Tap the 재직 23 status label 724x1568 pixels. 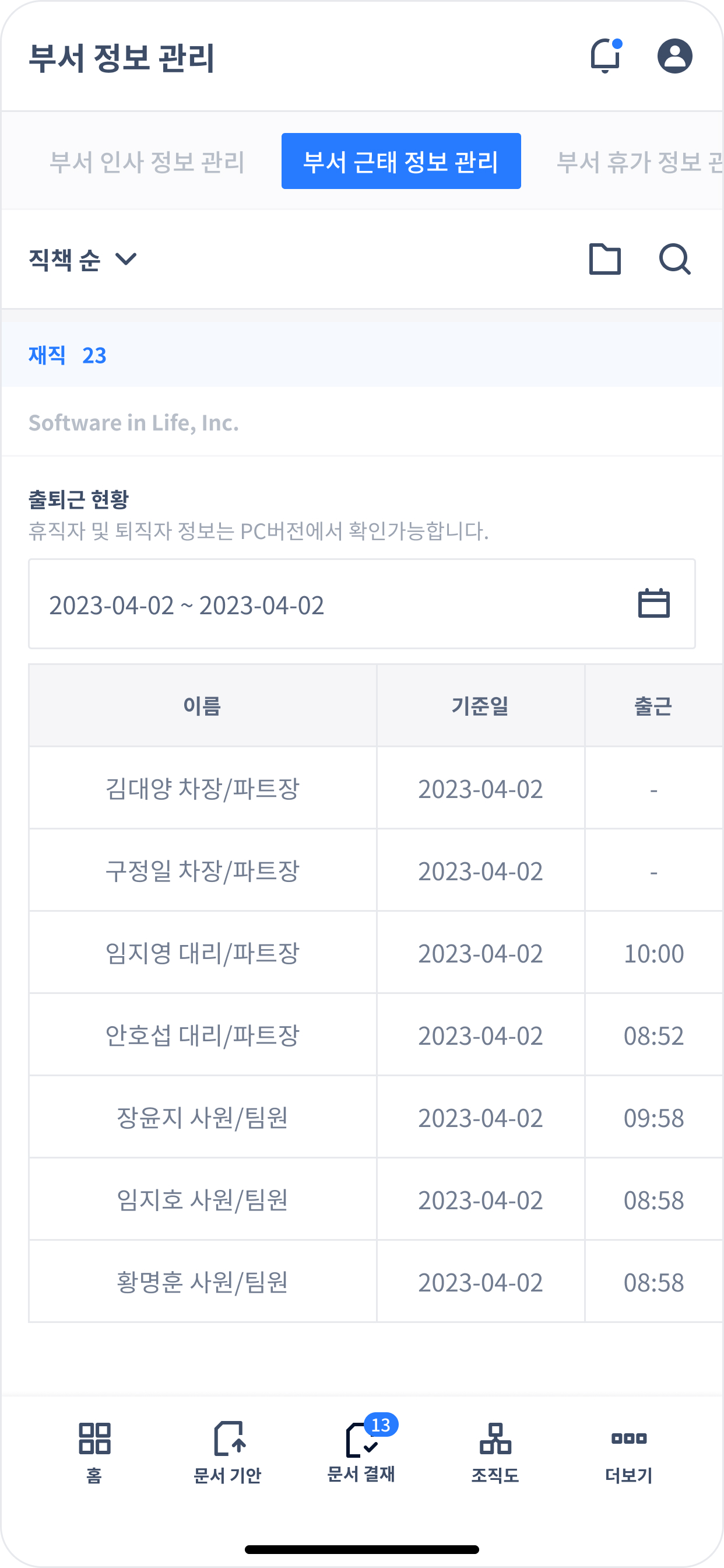point(68,355)
